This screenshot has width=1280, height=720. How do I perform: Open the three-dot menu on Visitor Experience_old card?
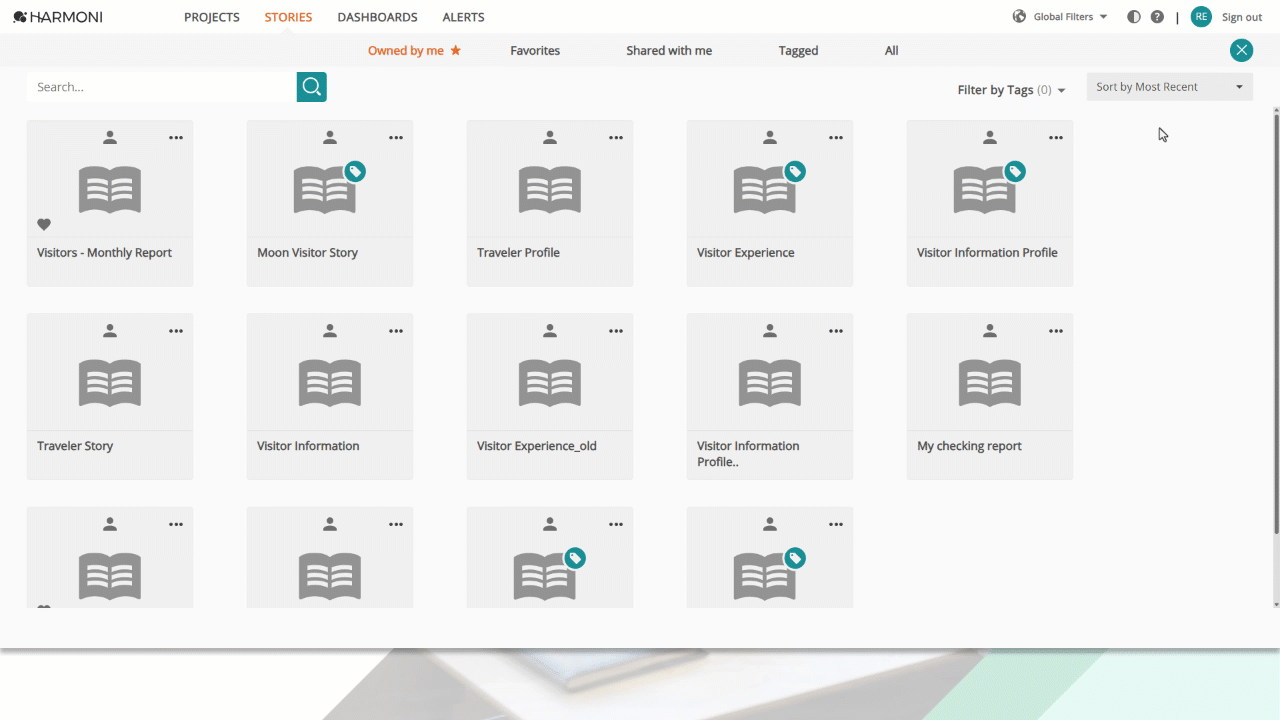616,330
